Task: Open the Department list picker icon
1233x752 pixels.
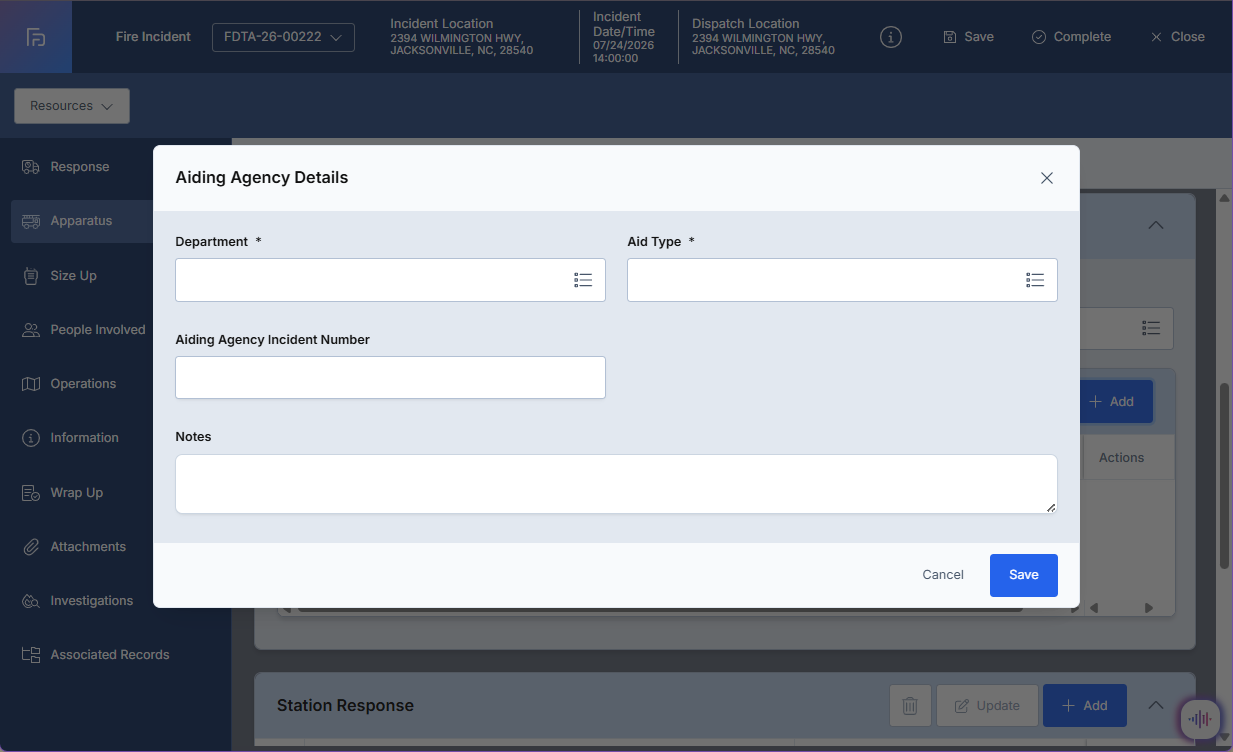Action: coord(583,280)
